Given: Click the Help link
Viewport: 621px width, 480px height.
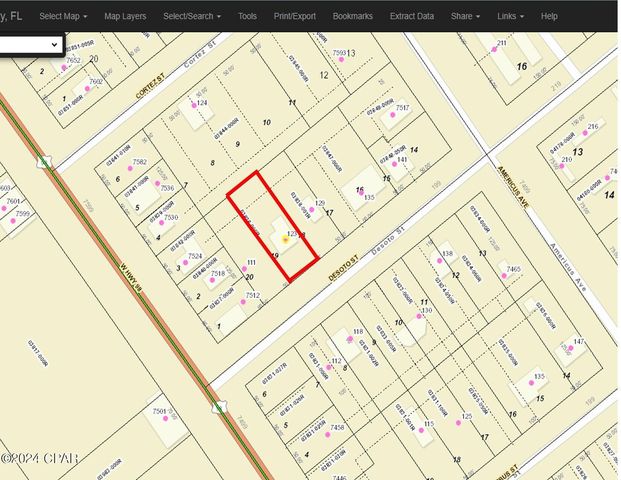Looking at the screenshot, I should click(549, 16).
